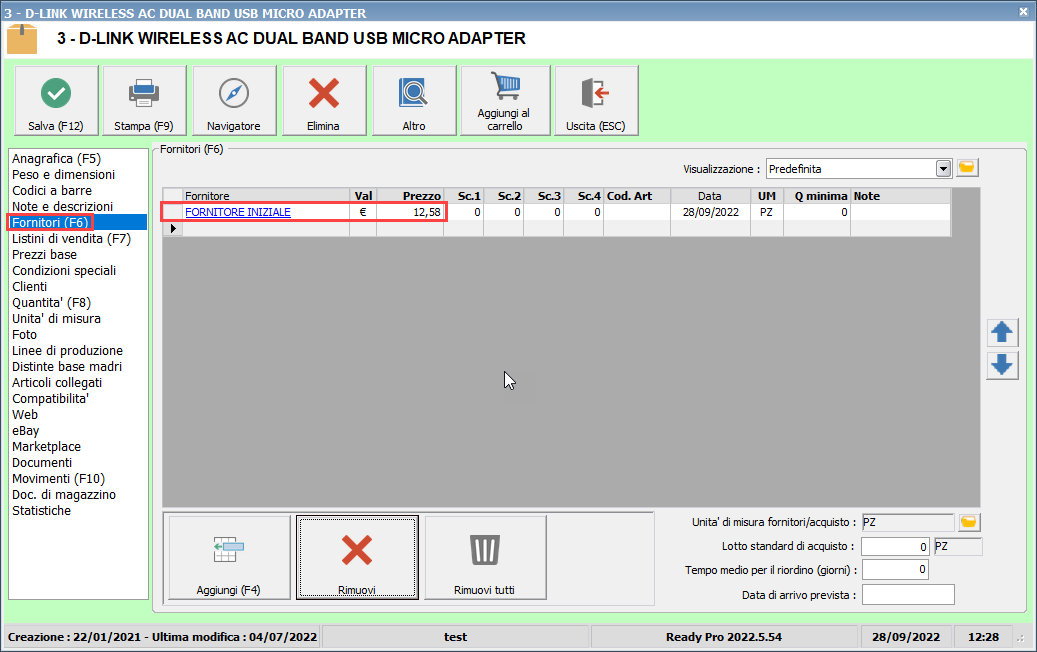Image resolution: width=1037 pixels, height=652 pixels.
Task: Print with Stampa (F9) button
Action: (144, 101)
